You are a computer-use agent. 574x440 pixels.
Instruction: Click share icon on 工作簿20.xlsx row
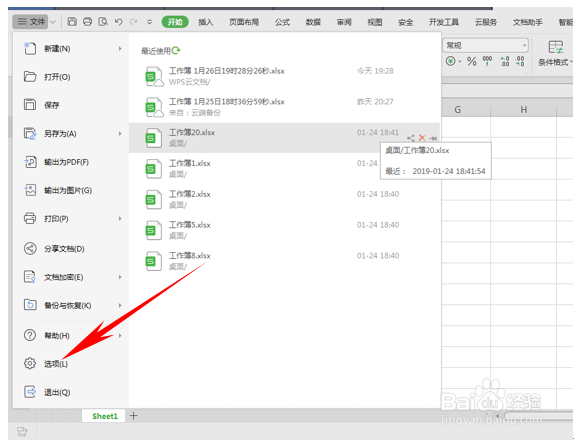pyautogui.click(x=411, y=138)
